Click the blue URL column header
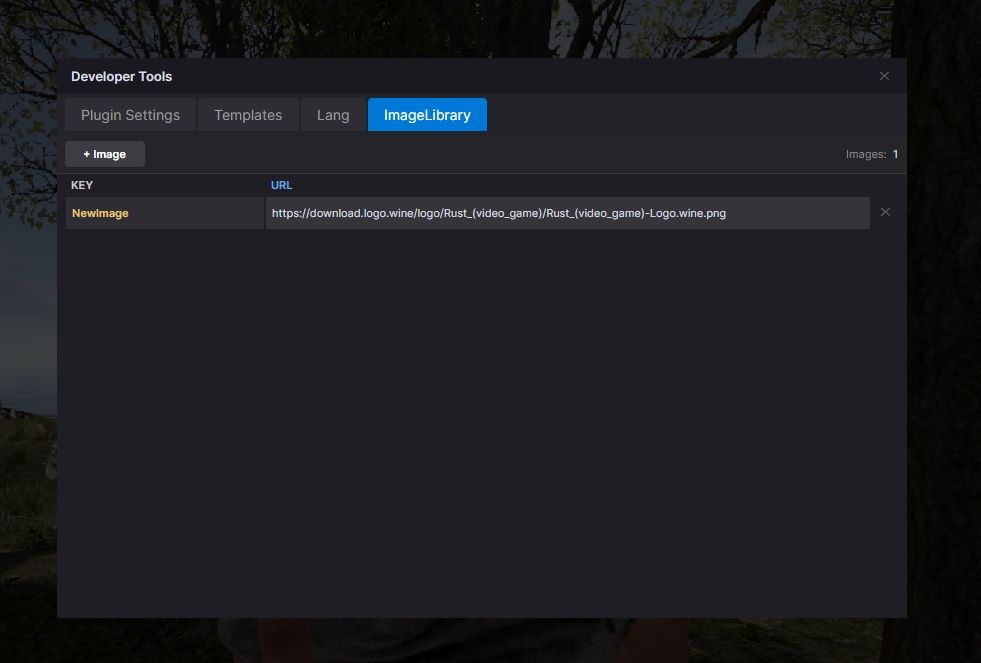The image size is (981, 663). pos(281,185)
